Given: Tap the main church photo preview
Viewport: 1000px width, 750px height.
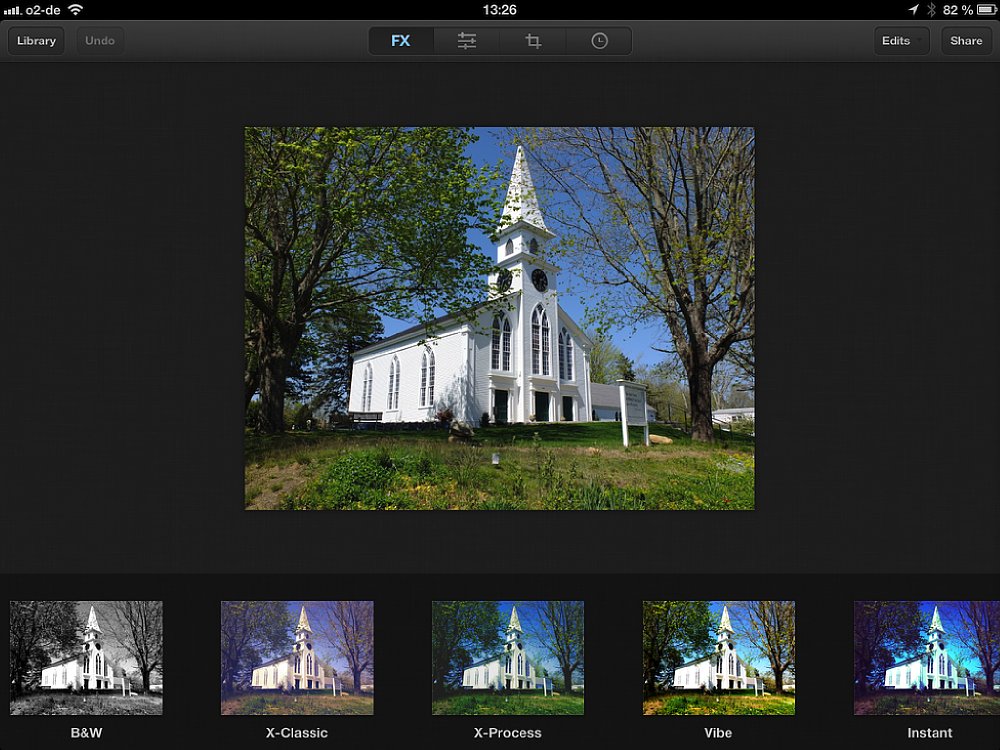Looking at the screenshot, I should [x=500, y=318].
